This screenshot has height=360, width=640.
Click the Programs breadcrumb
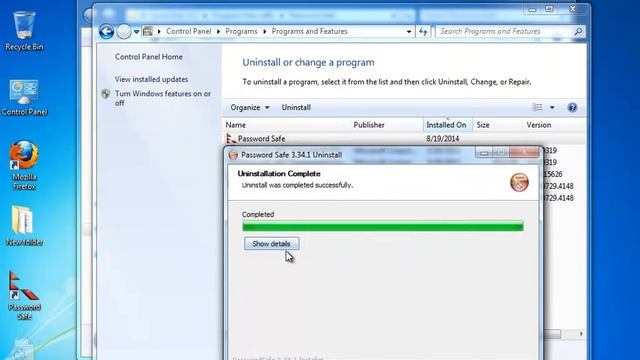pos(241,31)
